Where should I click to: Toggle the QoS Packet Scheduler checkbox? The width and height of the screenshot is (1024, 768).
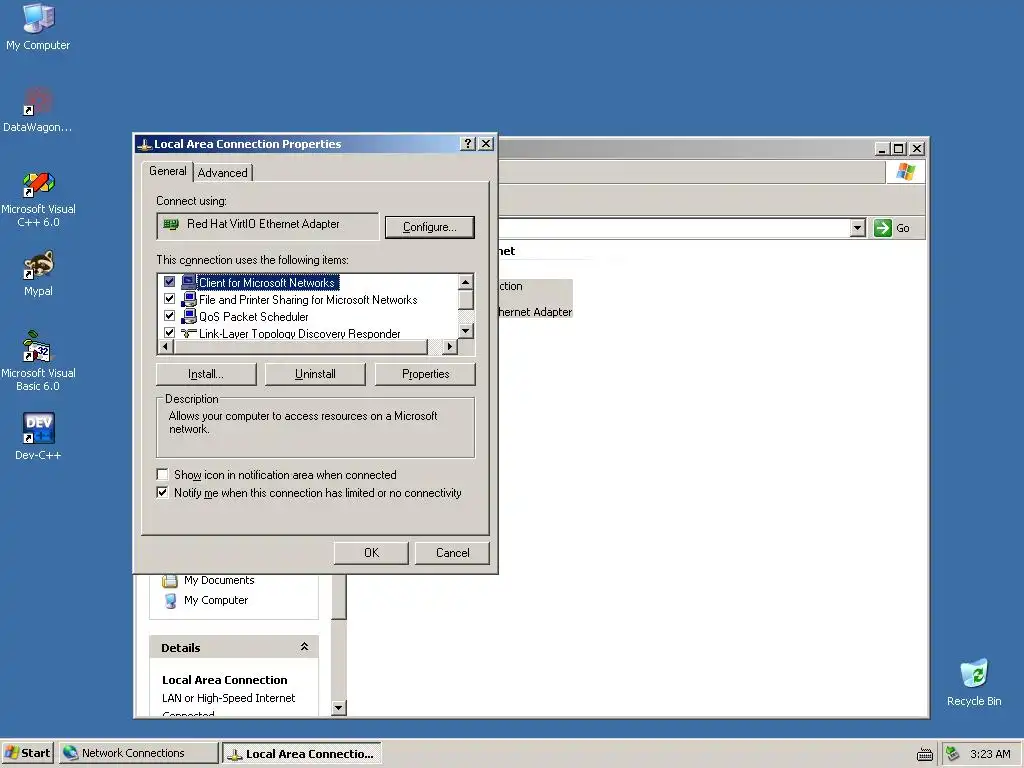pos(169,315)
